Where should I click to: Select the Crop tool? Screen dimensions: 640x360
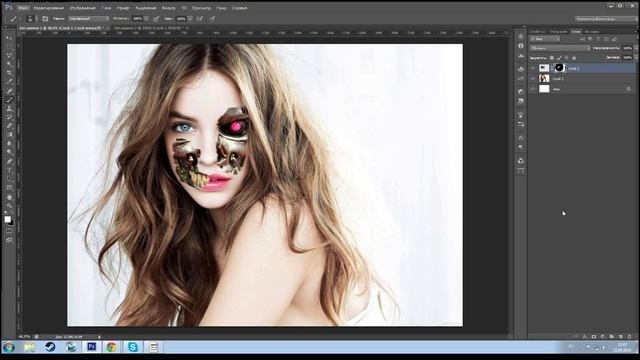click(x=9, y=72)
